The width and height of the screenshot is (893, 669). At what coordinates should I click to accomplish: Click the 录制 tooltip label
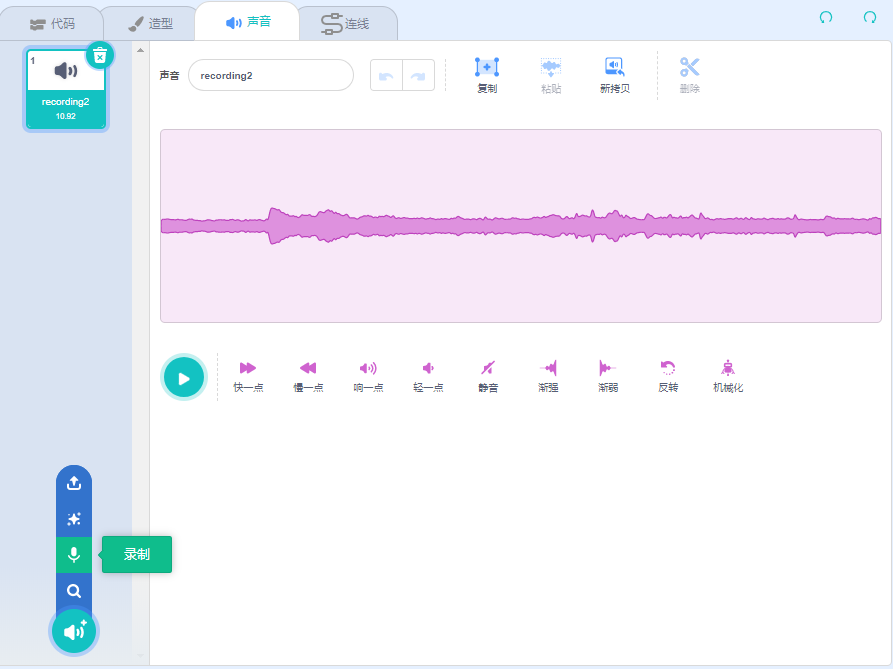pos(137,554)
